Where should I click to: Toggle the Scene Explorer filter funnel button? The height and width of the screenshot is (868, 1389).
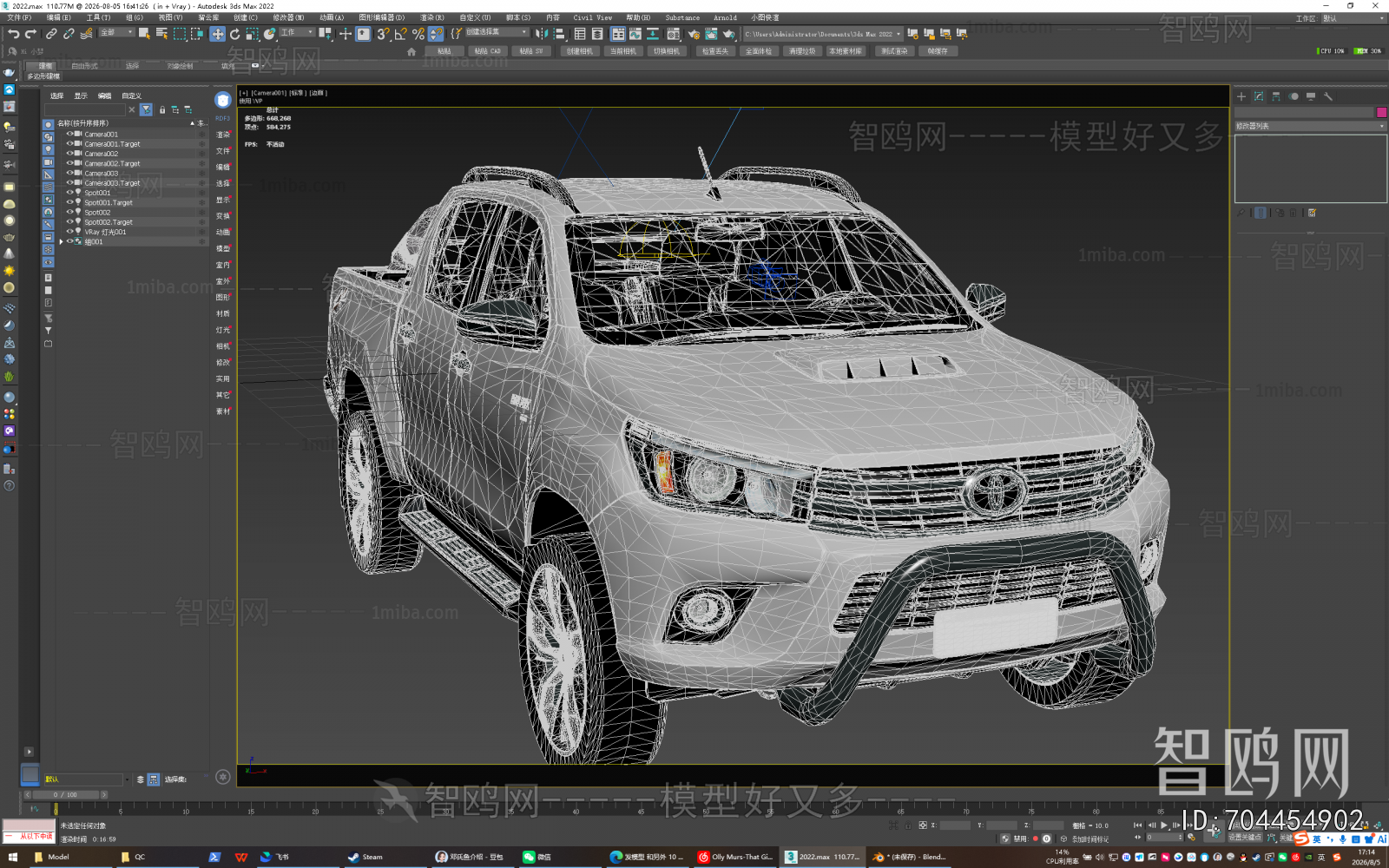[x=146, y=110]
